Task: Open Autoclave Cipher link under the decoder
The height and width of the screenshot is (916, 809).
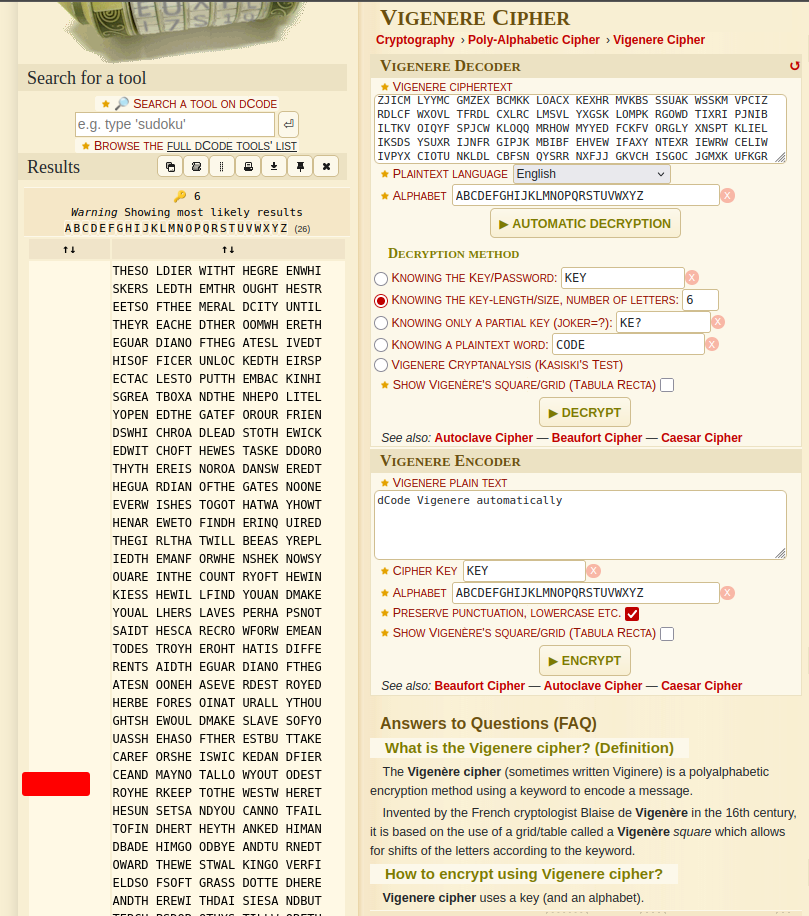Action: (484, 438)
